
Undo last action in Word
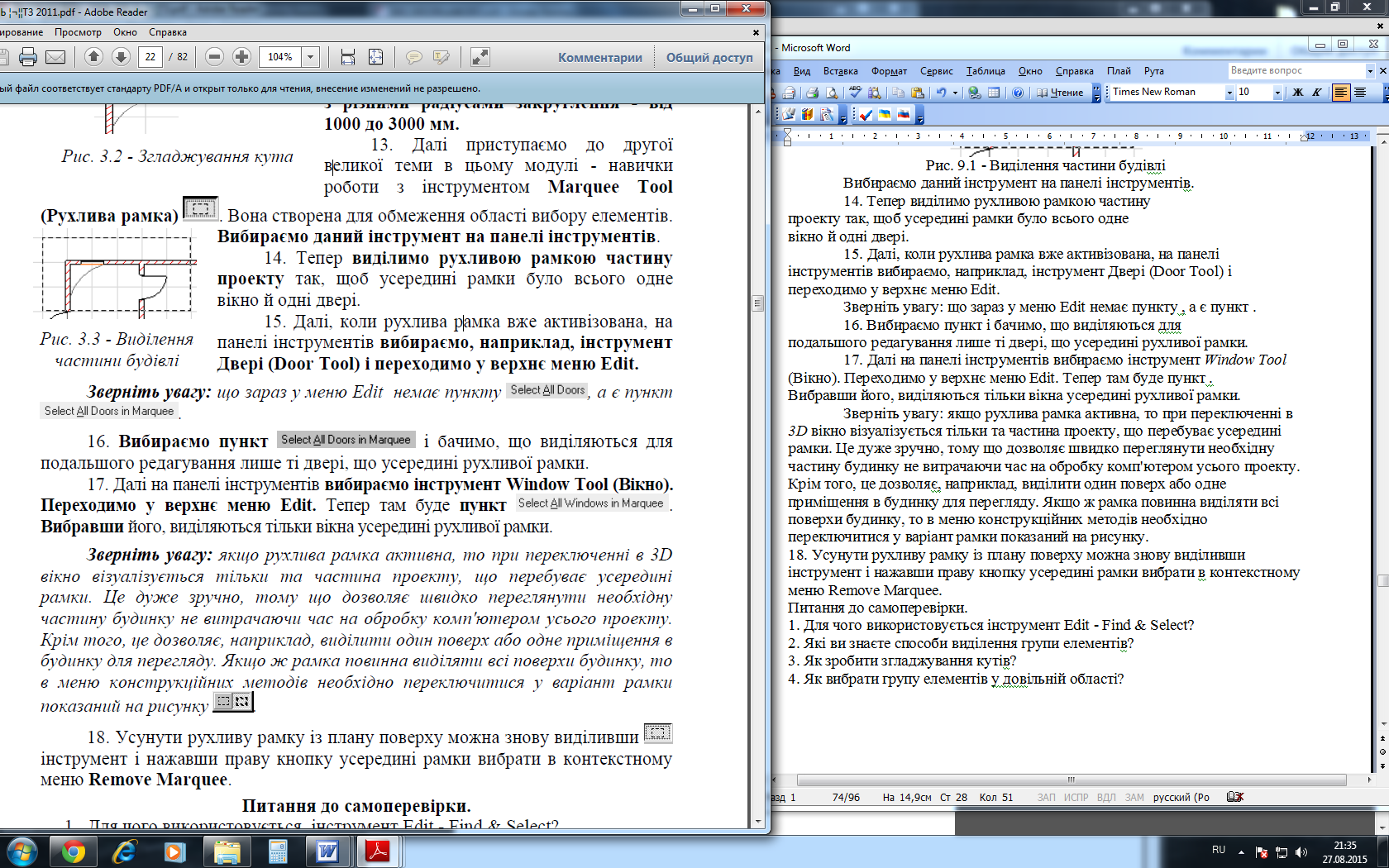coord(941,93)
